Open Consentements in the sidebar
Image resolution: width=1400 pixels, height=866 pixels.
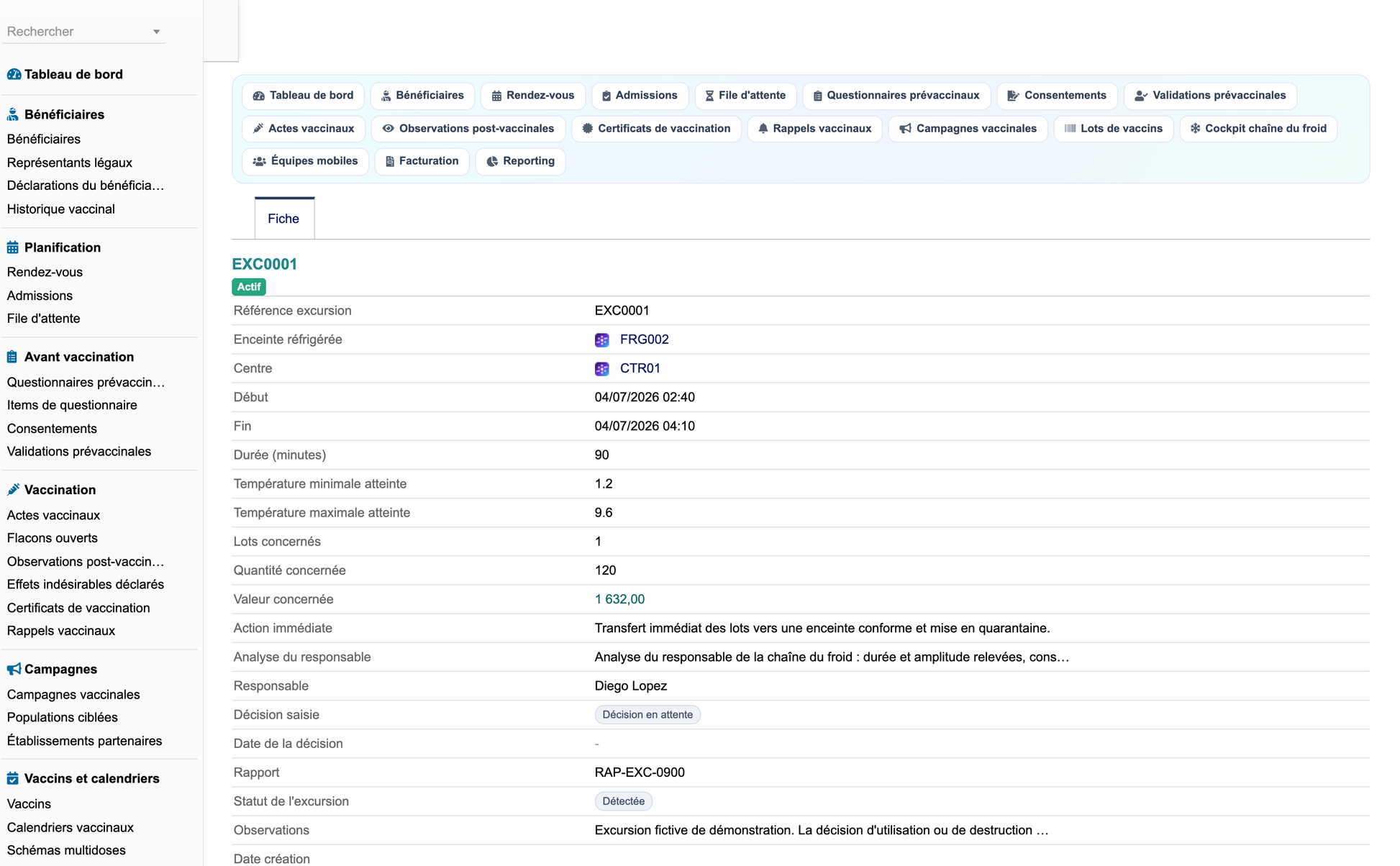click(x=52, y=429)
